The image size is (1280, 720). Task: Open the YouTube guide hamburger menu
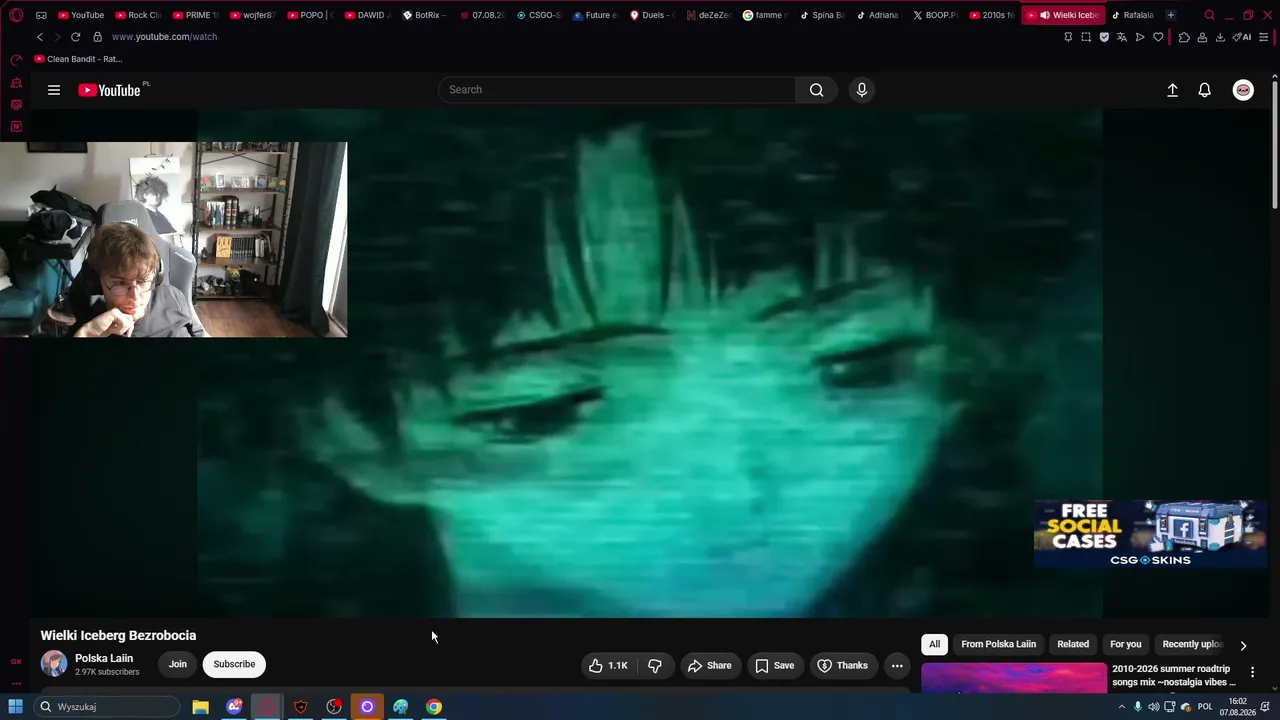54,90
